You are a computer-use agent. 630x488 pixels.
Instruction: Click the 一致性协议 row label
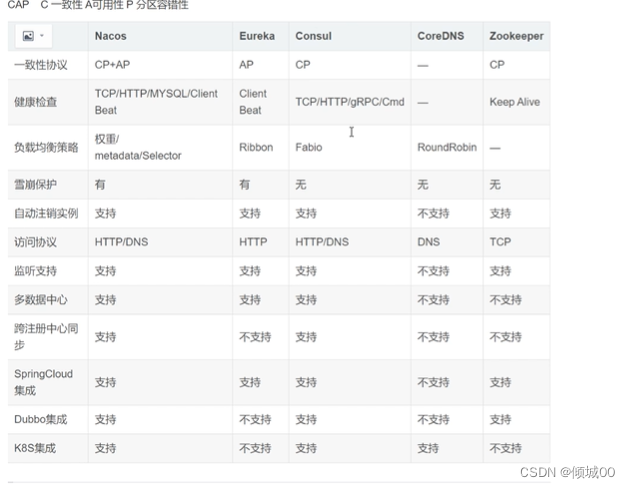(41, 65)
